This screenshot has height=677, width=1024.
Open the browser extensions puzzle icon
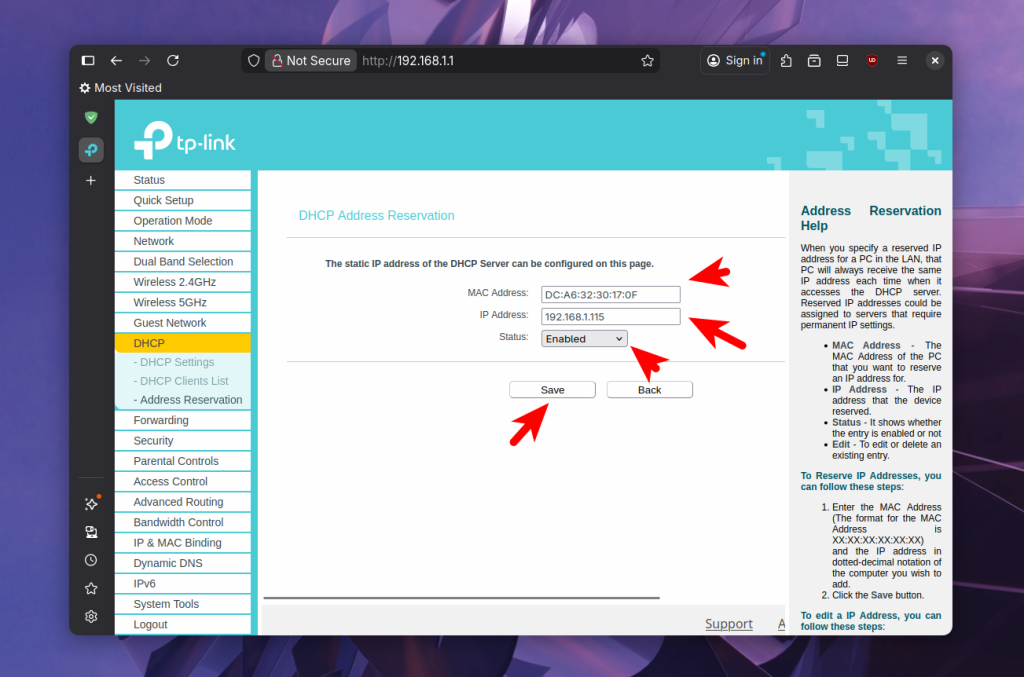pyautogui.click(x=786, y=61)
